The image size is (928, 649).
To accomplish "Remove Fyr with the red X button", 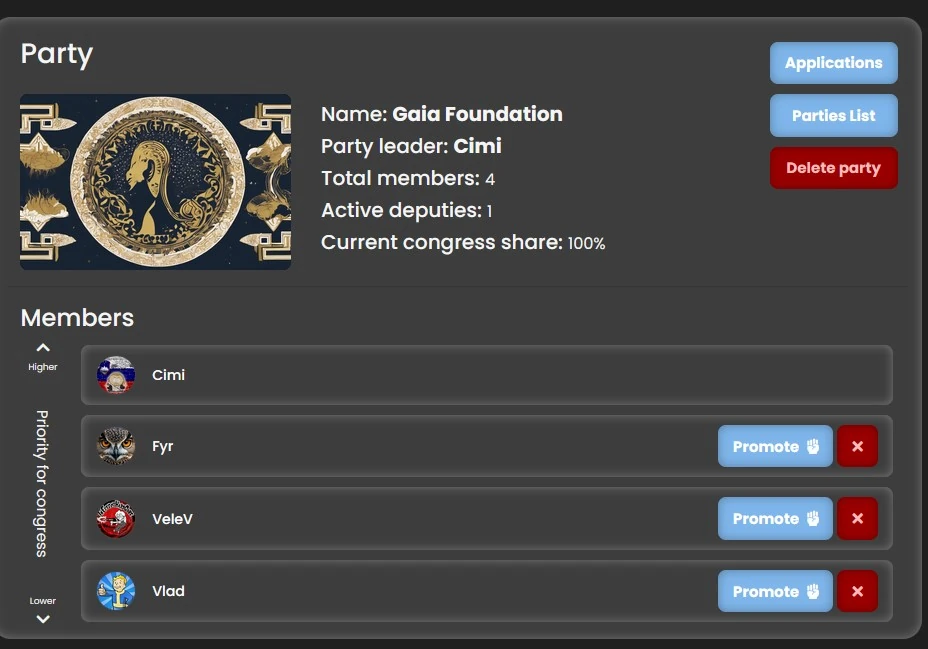I will (857, 446).
